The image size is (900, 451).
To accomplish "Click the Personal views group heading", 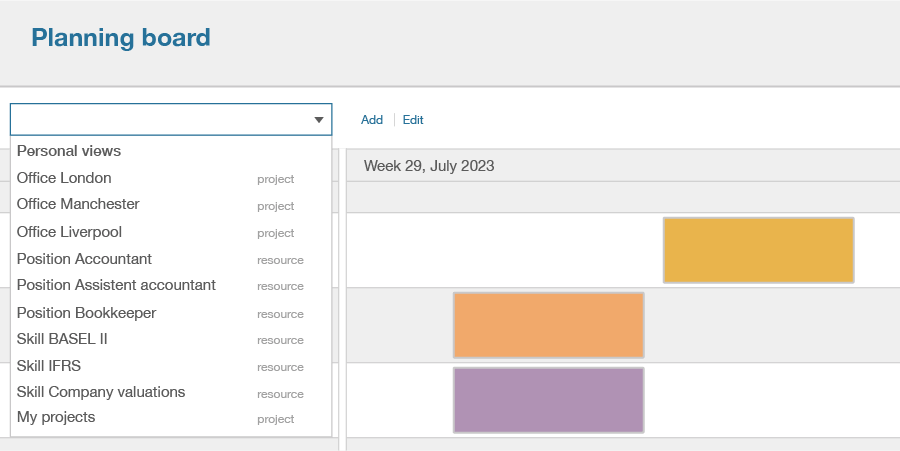I will point(69,151).
